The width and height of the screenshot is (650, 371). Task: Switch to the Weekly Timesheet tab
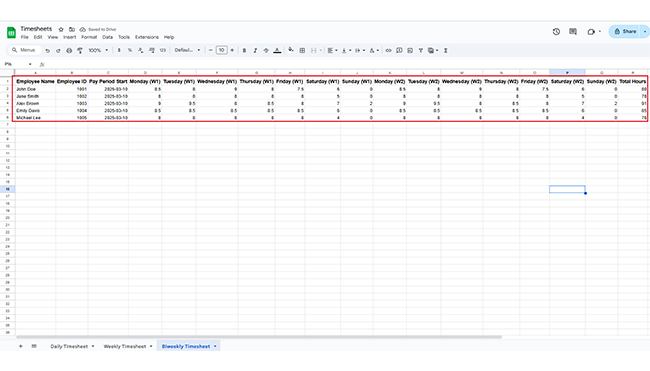click(x=124, y=346)
